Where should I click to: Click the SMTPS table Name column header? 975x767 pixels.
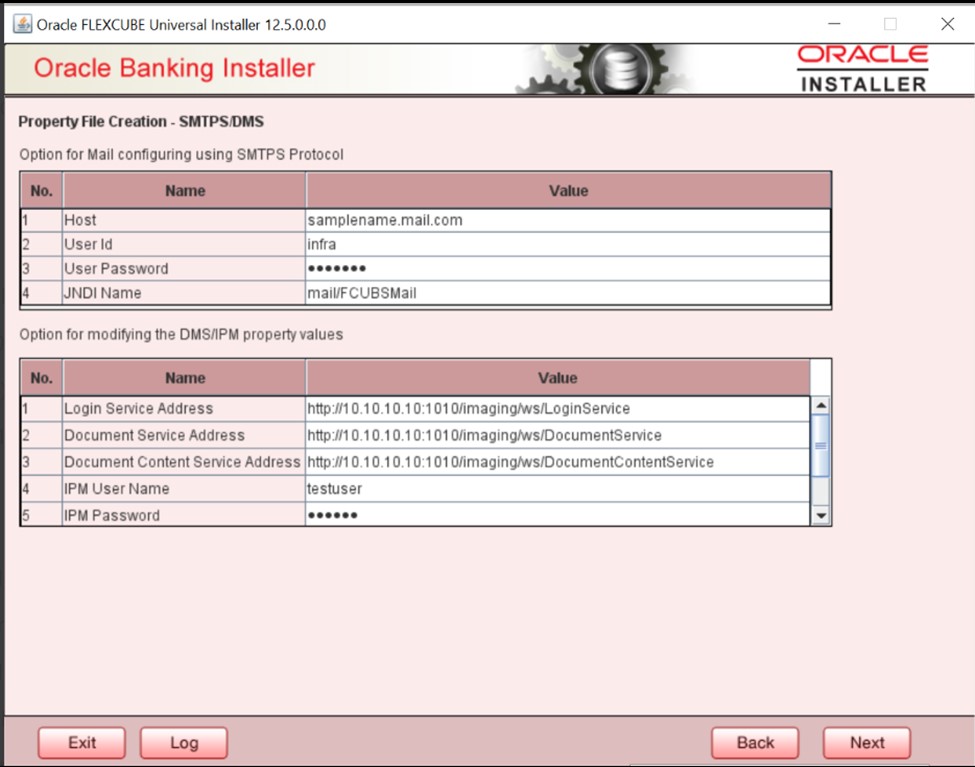tap(185, 191)
